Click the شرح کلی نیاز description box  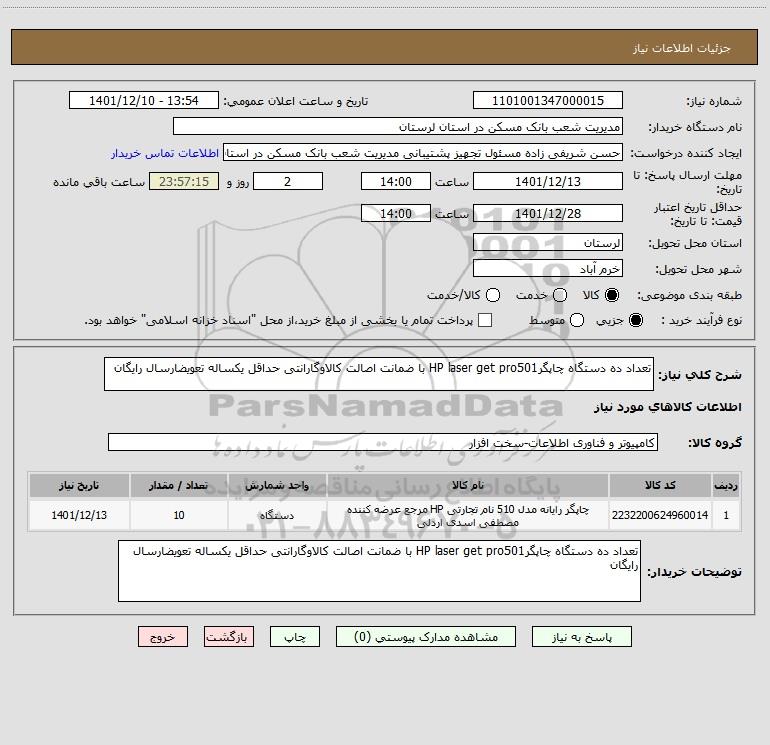pyautogui.click(x=379, y=374)
